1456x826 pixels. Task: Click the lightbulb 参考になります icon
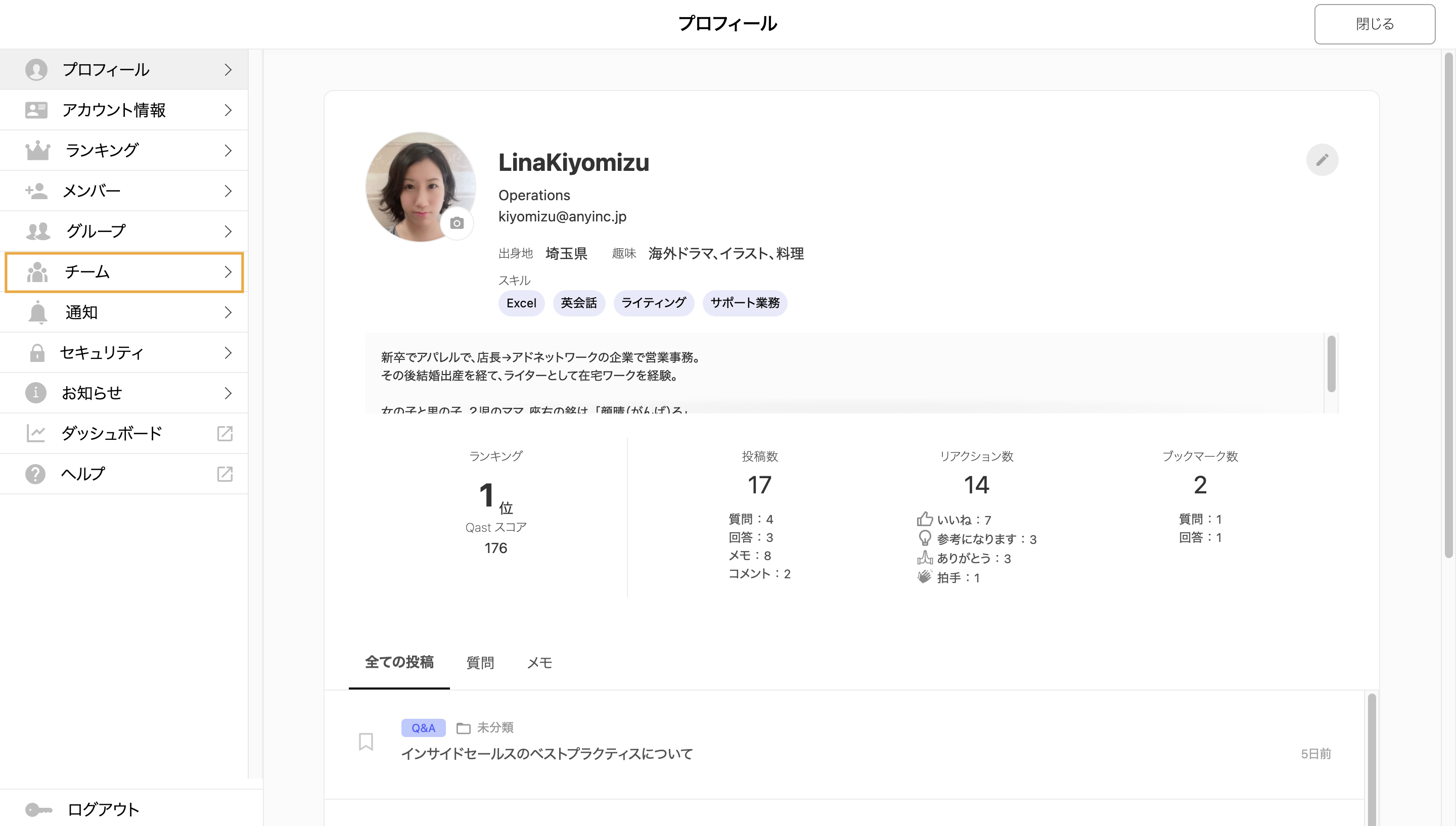[x=925, y=538]
